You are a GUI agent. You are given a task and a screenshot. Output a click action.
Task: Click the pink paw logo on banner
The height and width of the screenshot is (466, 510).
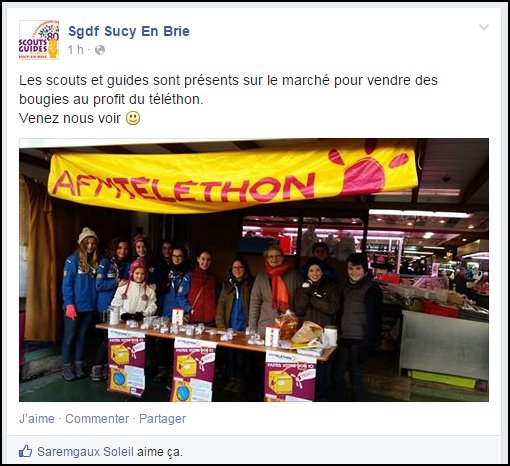tap(367, 170)
